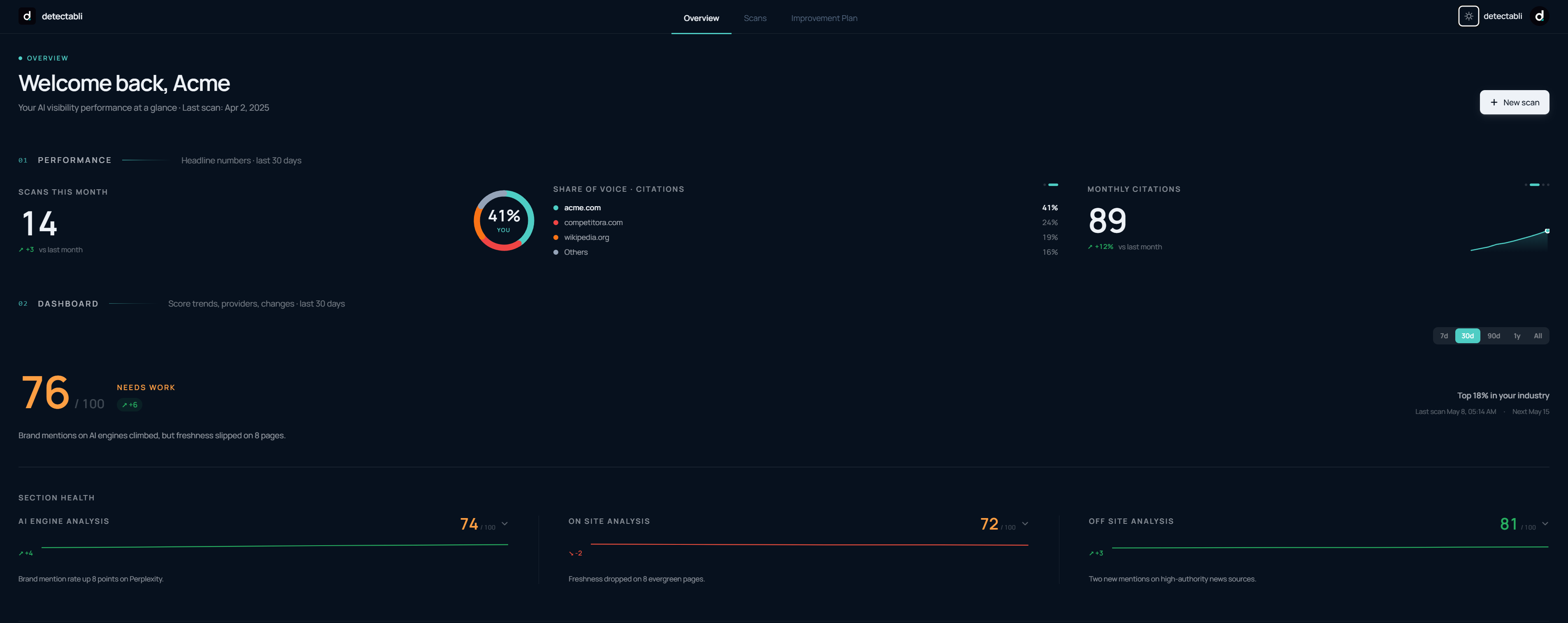1568x623 pixels.
Task: Expand the AI Engine Analysis section chevron
Action: (504, 524)
